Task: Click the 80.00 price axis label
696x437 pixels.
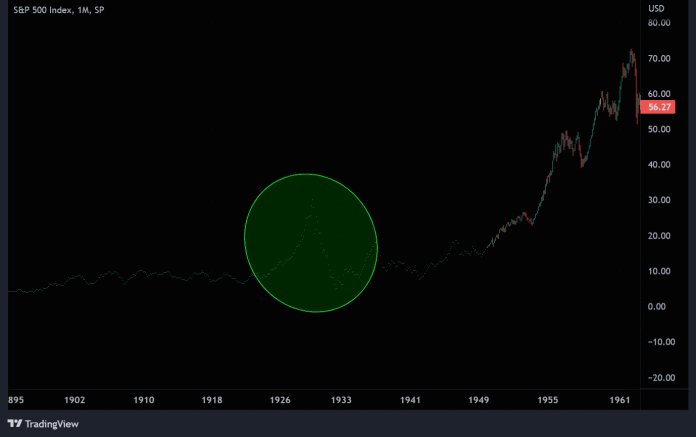Action: (659, 23)
